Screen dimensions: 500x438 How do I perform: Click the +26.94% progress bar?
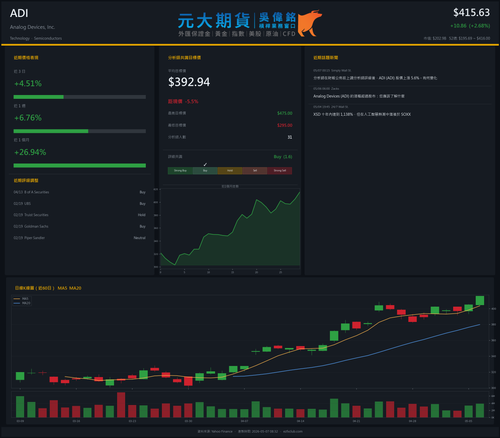pos(80,166)
